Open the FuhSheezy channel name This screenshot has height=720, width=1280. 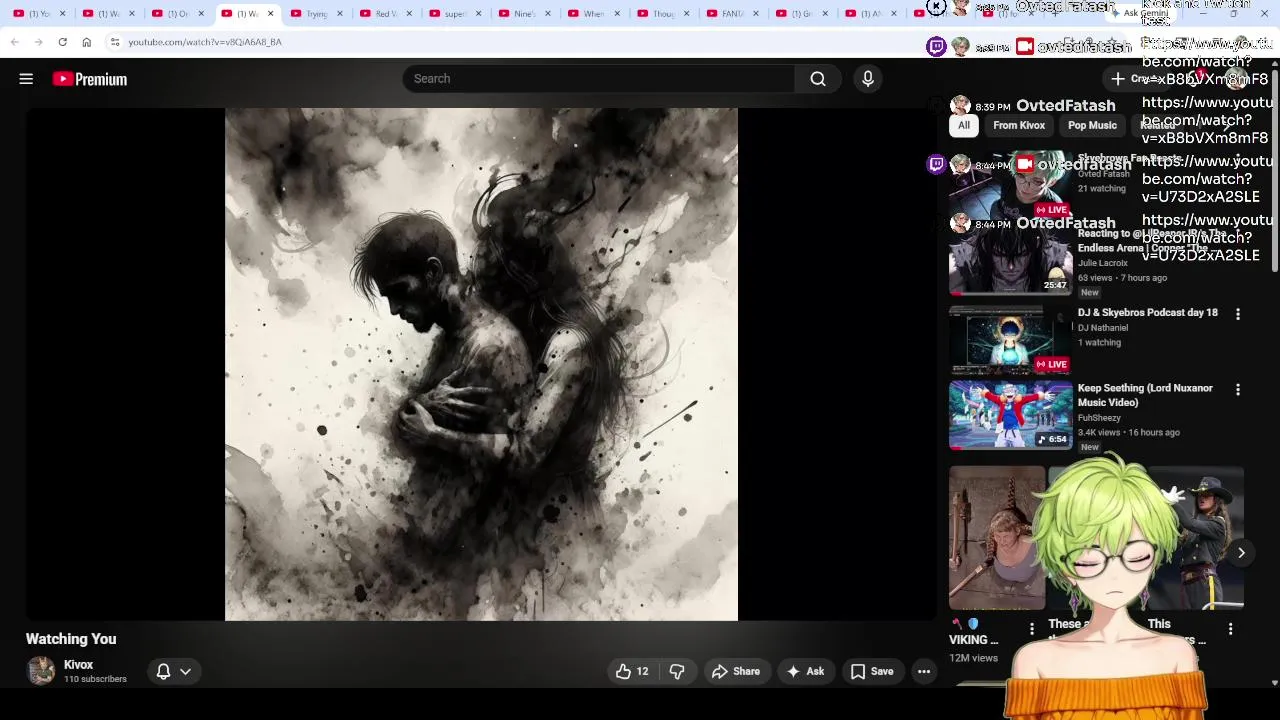(x=1099, y=418)
